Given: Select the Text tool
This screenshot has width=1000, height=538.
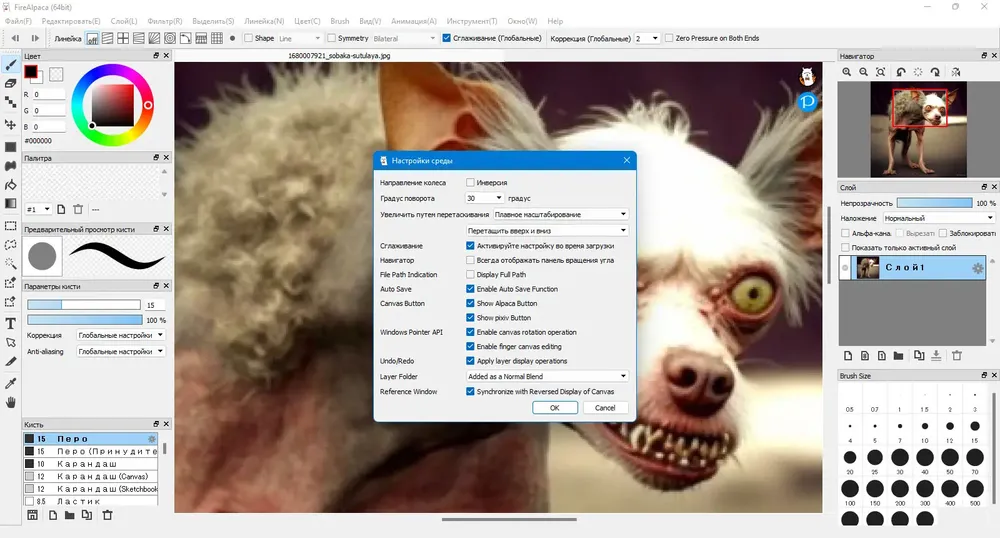Looking at the screenshot, I should (10, 323).
